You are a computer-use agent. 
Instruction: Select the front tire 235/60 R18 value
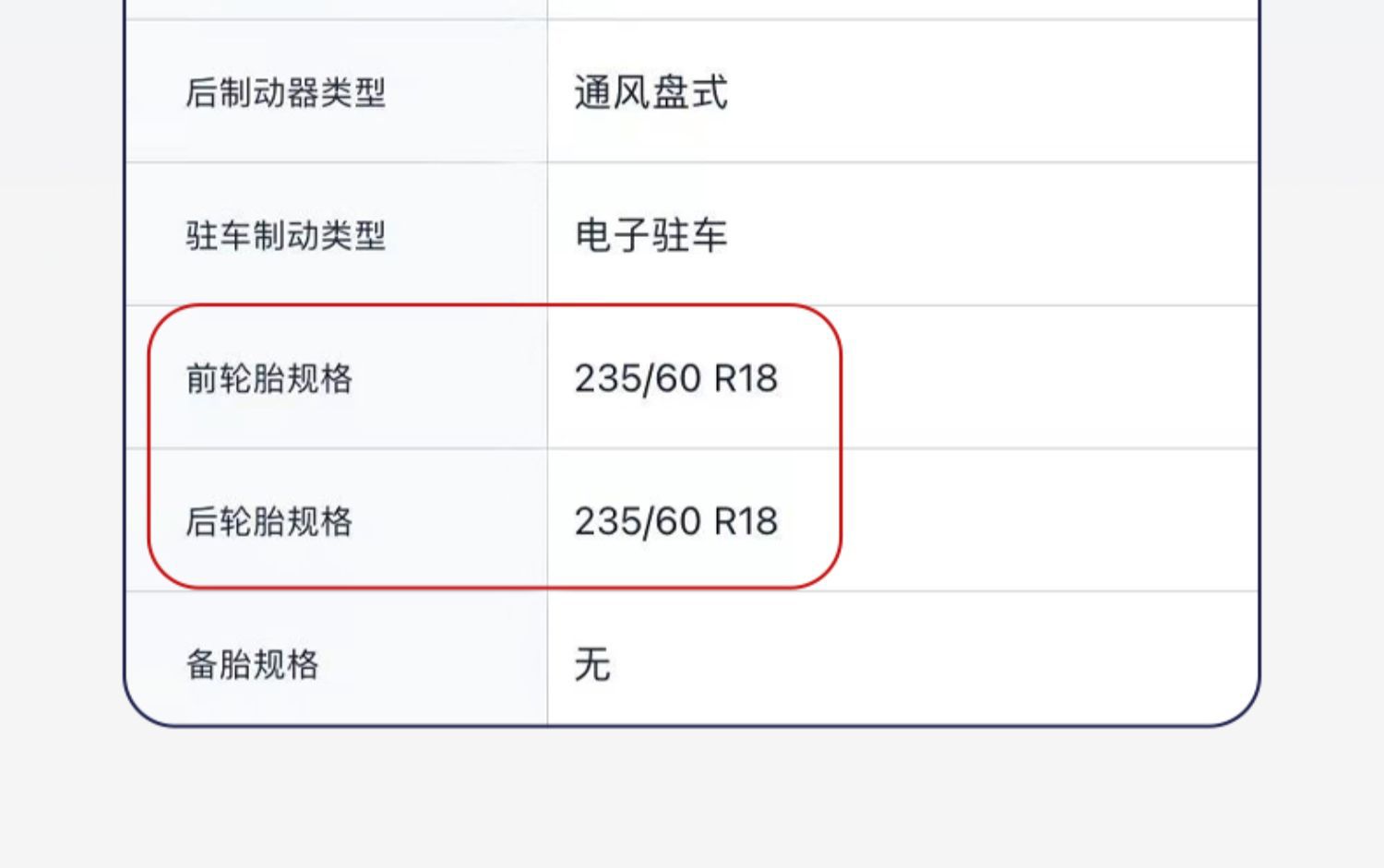[675, 379]
